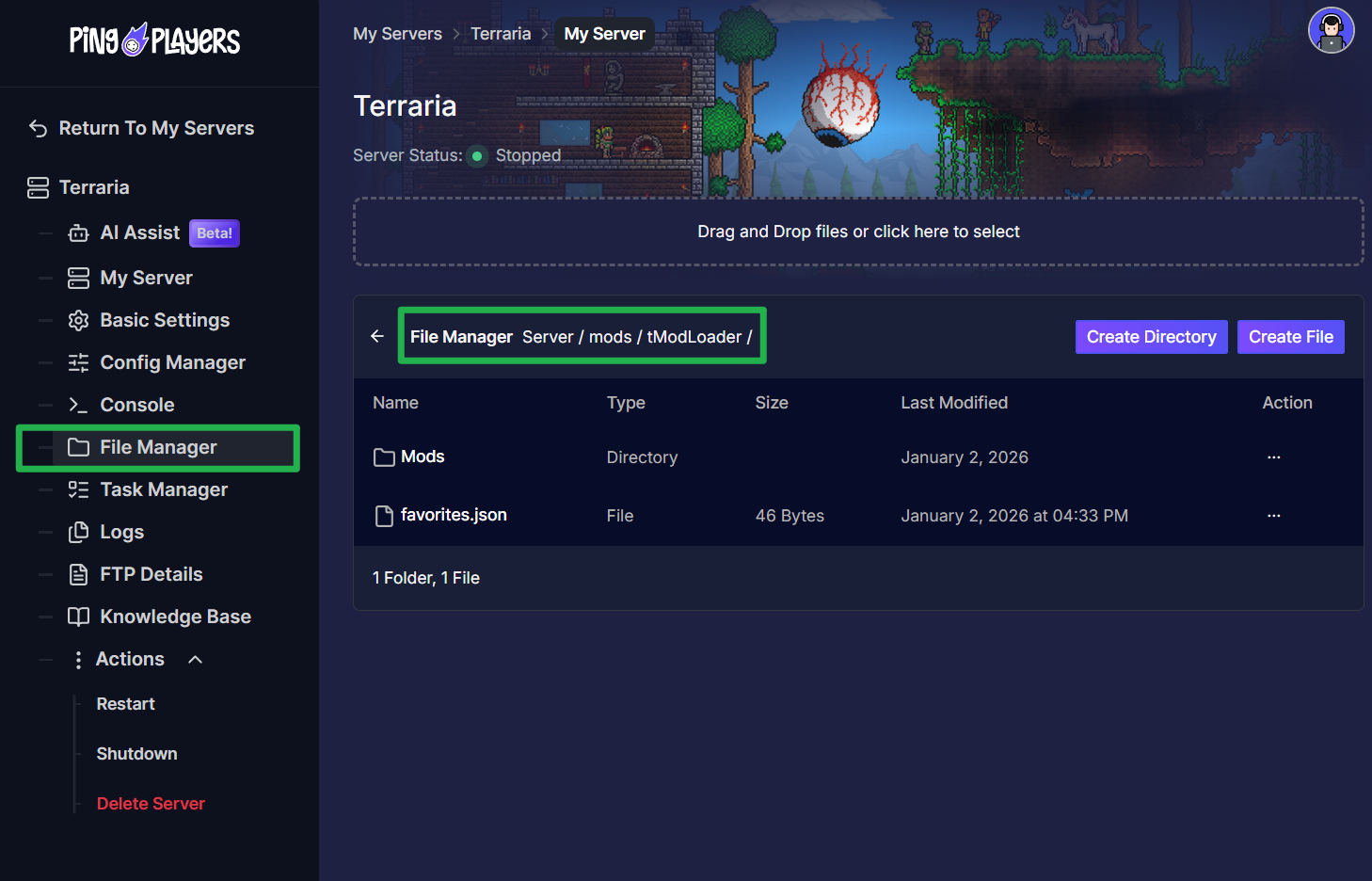Screen dimensions: 1372x881
Task: Click the AI Assist robot icon
Action: [79, 233]
